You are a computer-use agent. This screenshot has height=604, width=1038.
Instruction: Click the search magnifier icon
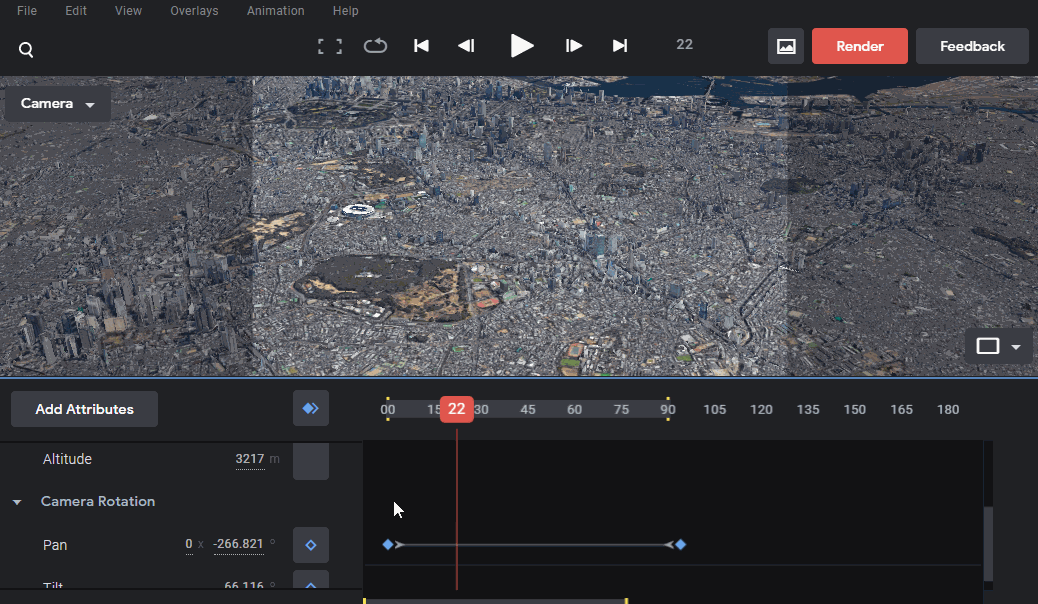pos(26,50)
